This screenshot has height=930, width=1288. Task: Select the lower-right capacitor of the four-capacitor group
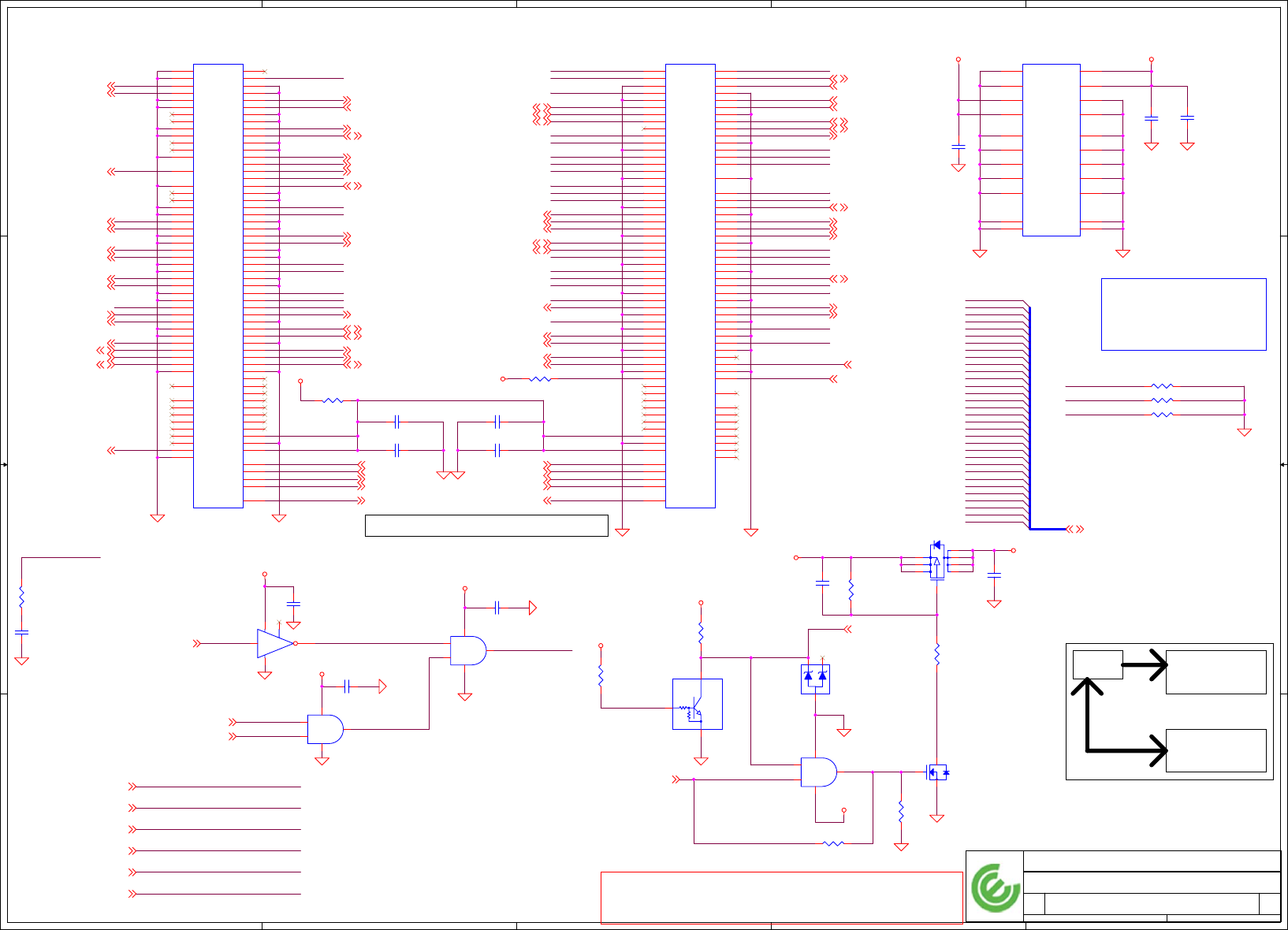[x=497, y=450]
